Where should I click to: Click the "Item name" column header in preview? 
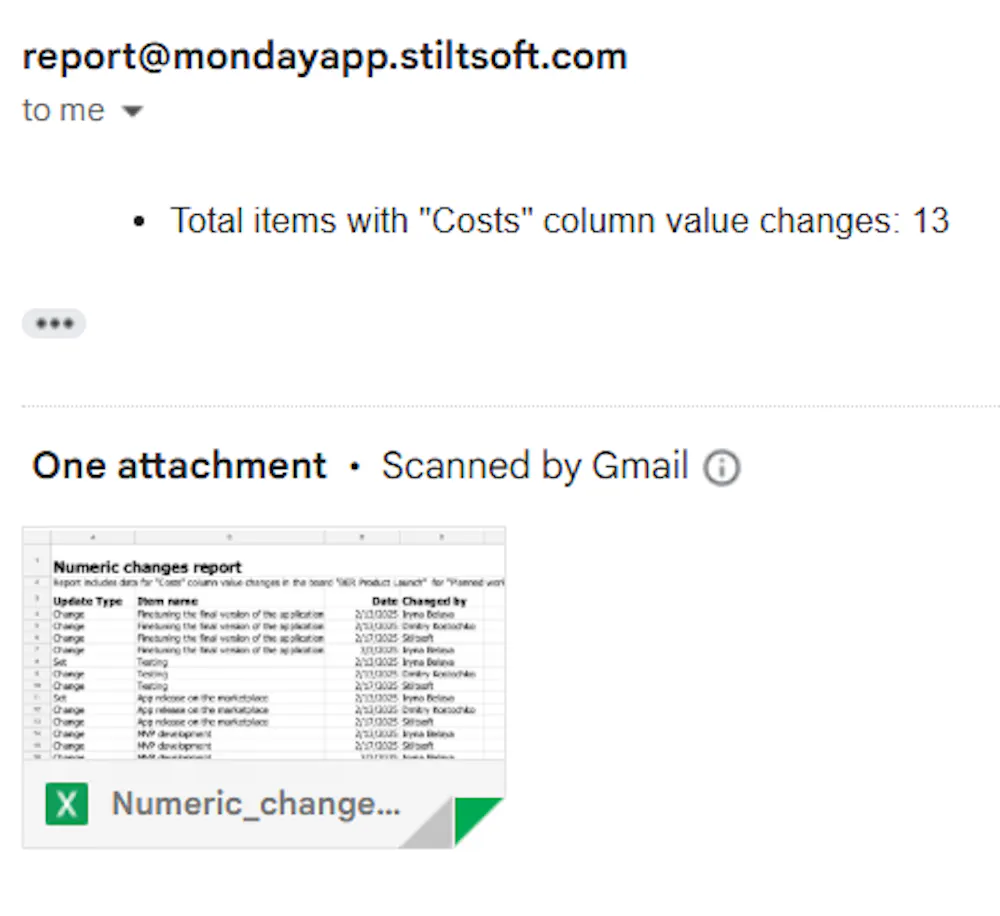167,602
